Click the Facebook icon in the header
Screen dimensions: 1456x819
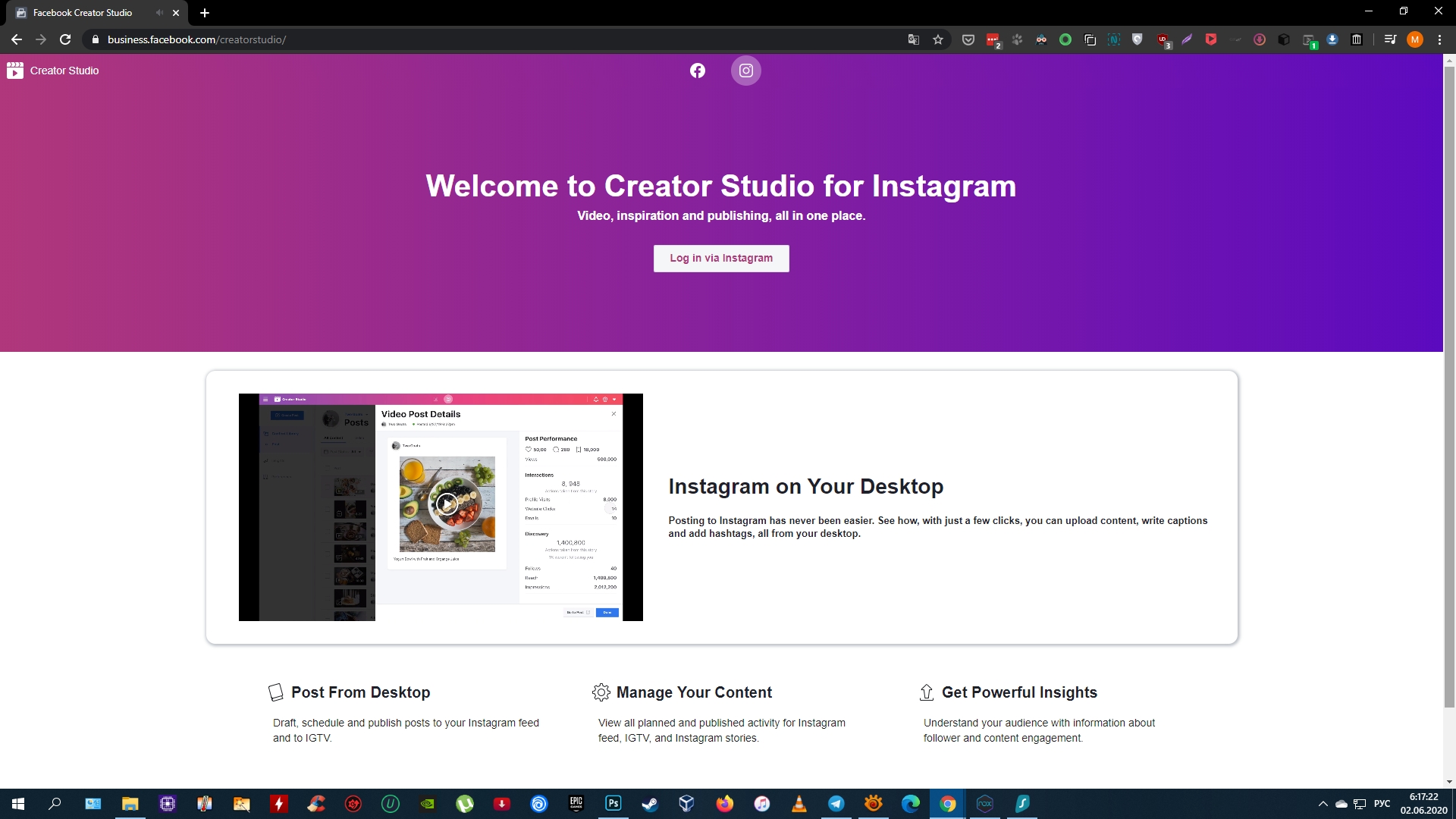(697, 70)
